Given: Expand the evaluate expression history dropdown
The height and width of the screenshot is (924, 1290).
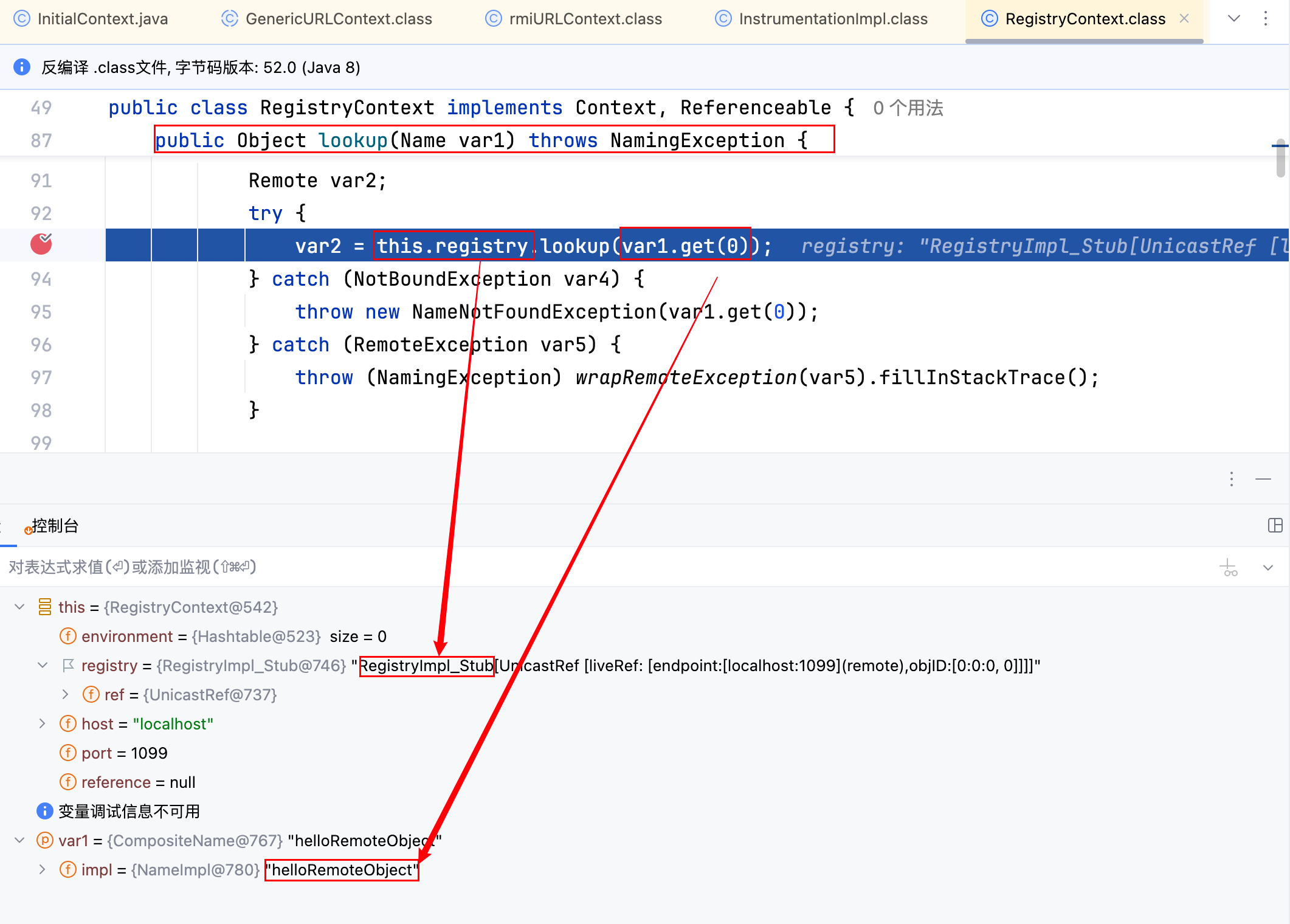Looking at the screenshot, I should coord(1268,568).
